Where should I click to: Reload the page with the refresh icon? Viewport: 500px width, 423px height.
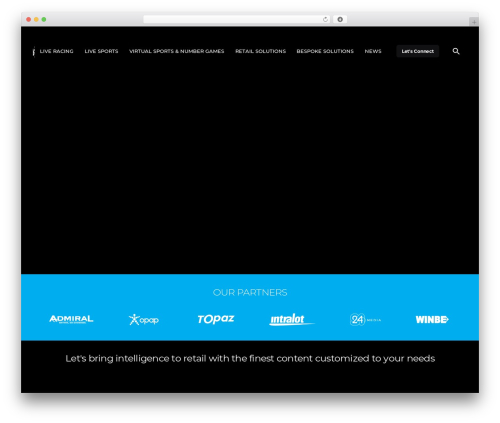pos(325,19)
